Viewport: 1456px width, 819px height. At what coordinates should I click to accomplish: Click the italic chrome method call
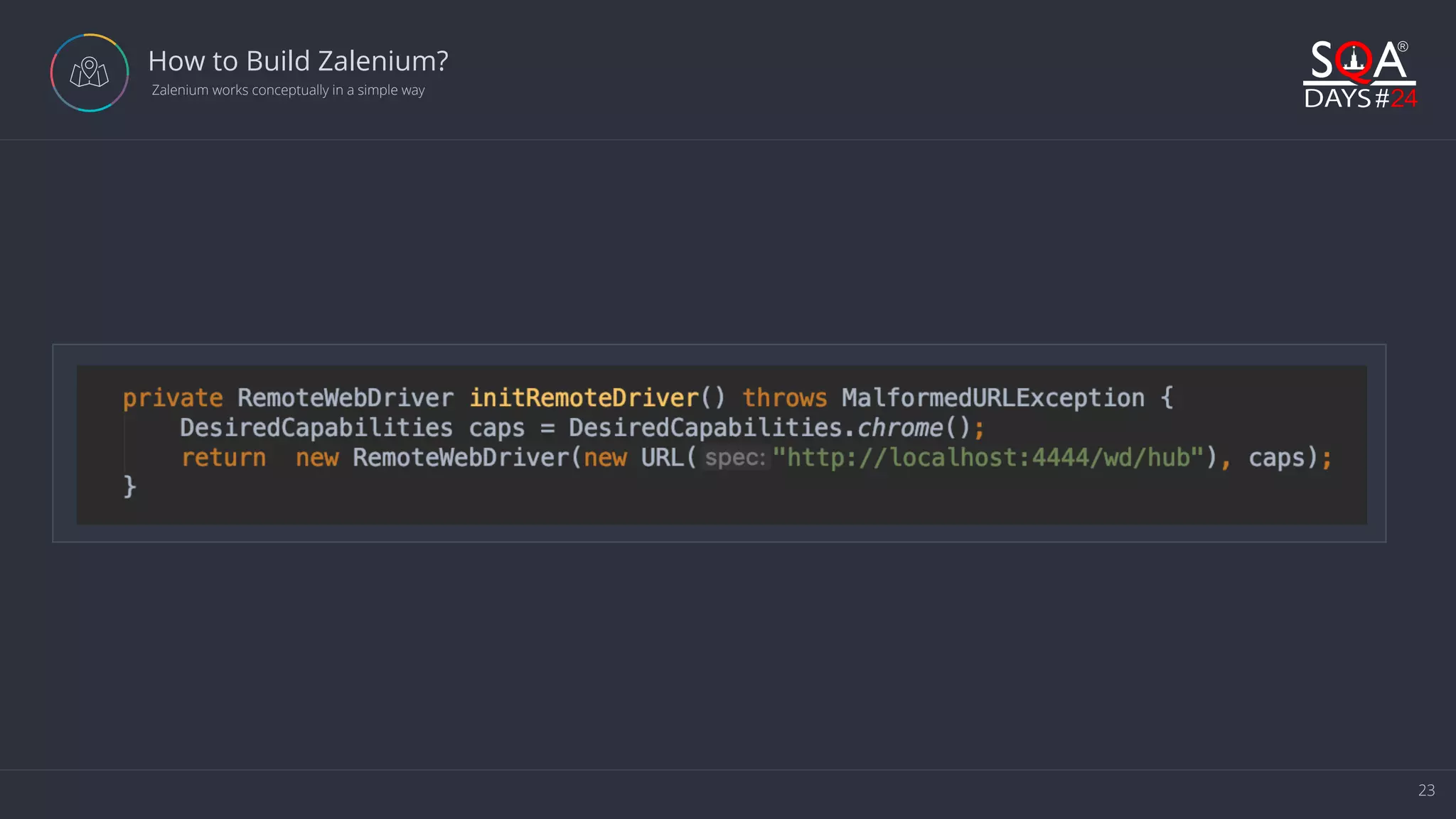(899, 428)
